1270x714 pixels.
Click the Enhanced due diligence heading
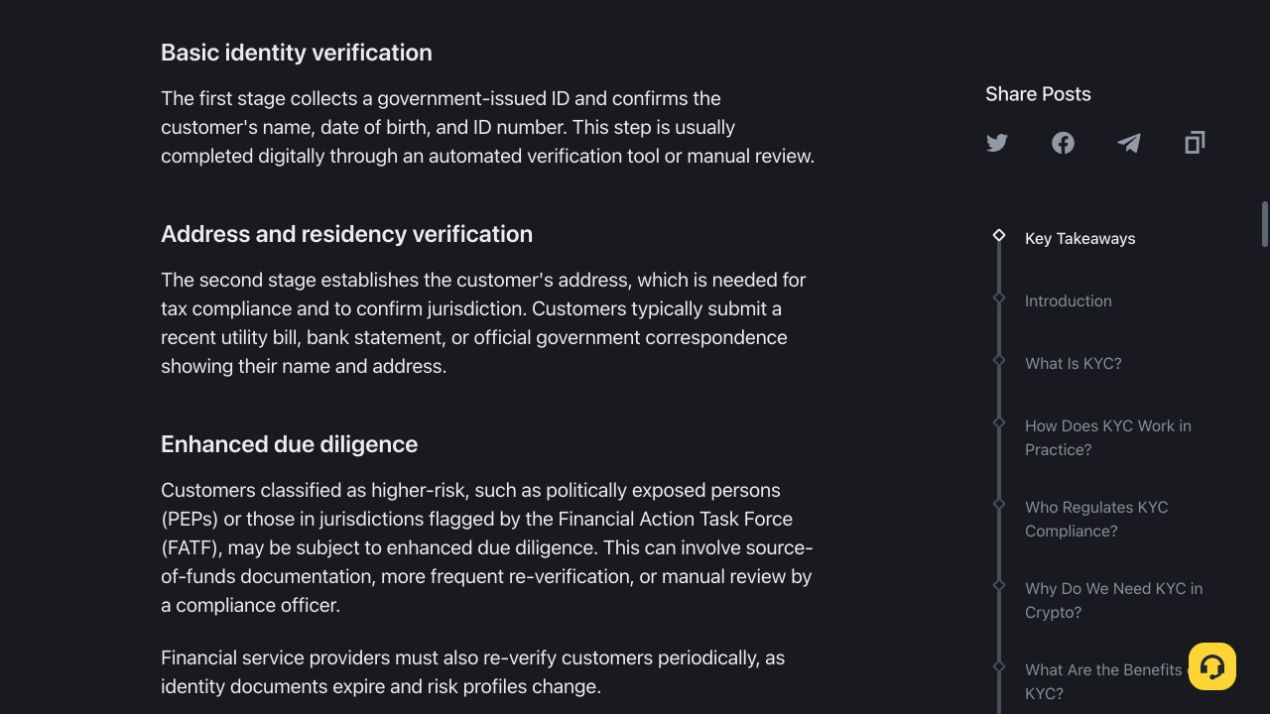(289, 444)
